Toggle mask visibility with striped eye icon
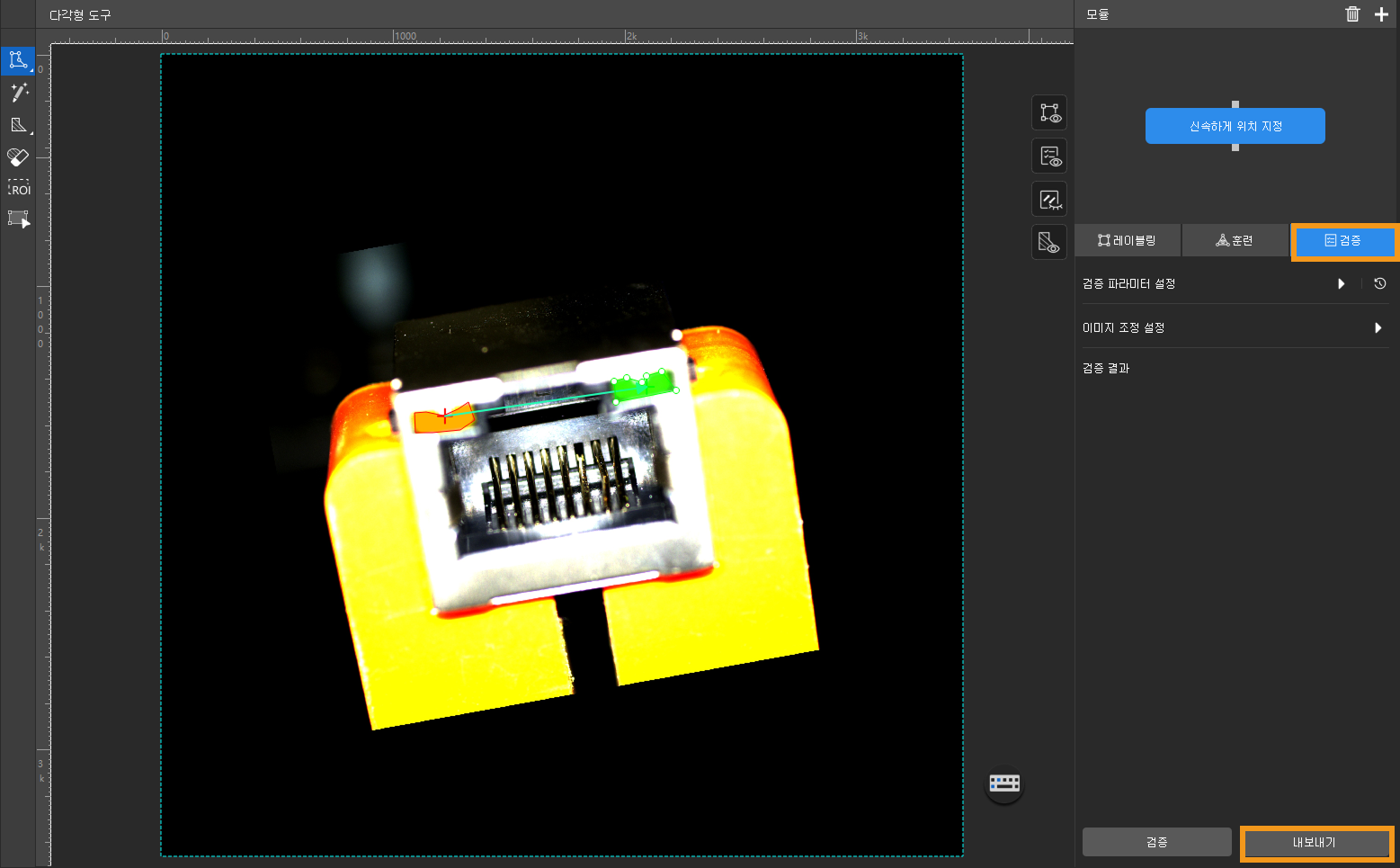Viewport: 1400px width, 868px height. pyautogui.click(x=1049, y=242)
